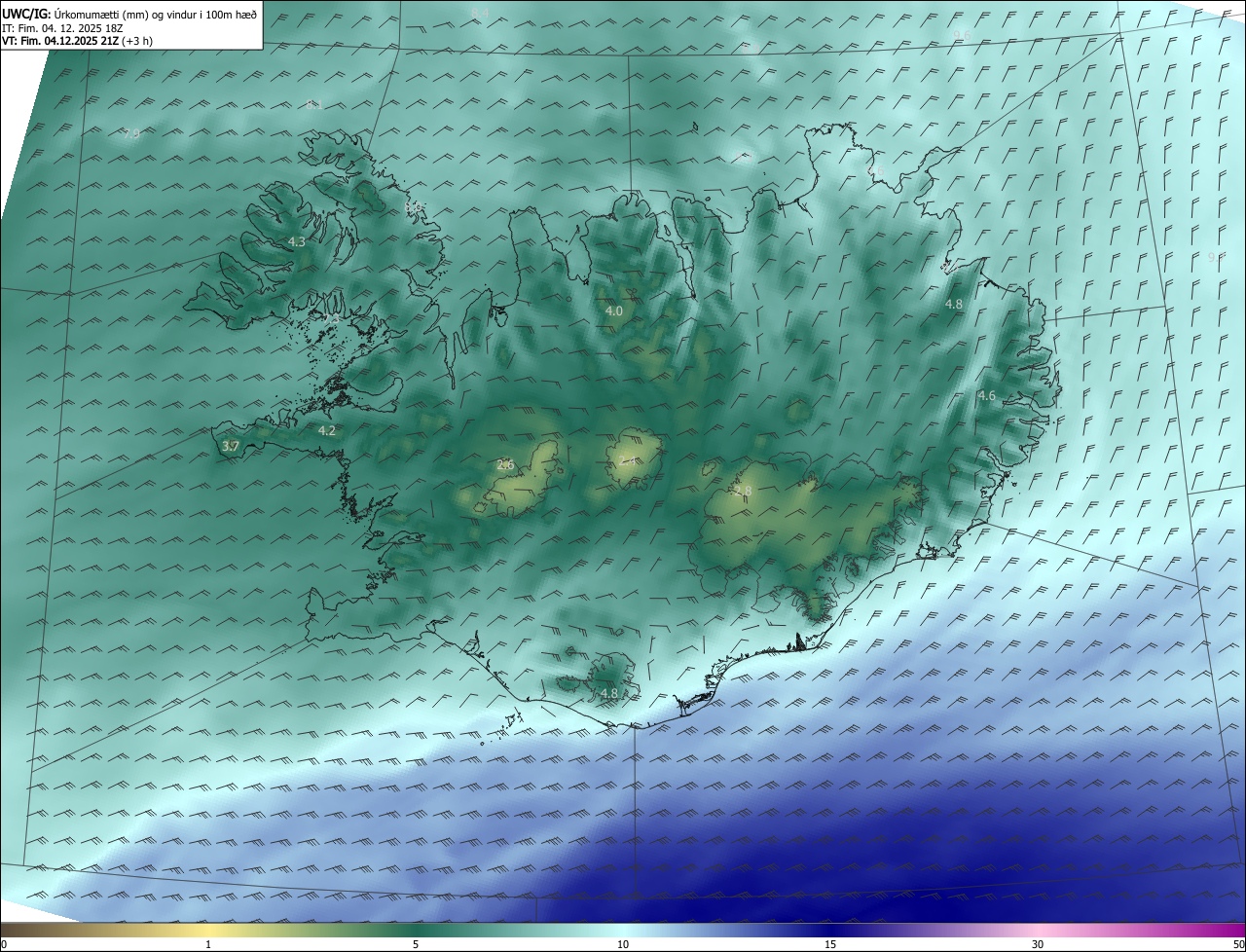The width and height of the screenshot is (1246, 952).
Task: Click the 50 tick on the colorbar
Action: (x=1238, y=944)
